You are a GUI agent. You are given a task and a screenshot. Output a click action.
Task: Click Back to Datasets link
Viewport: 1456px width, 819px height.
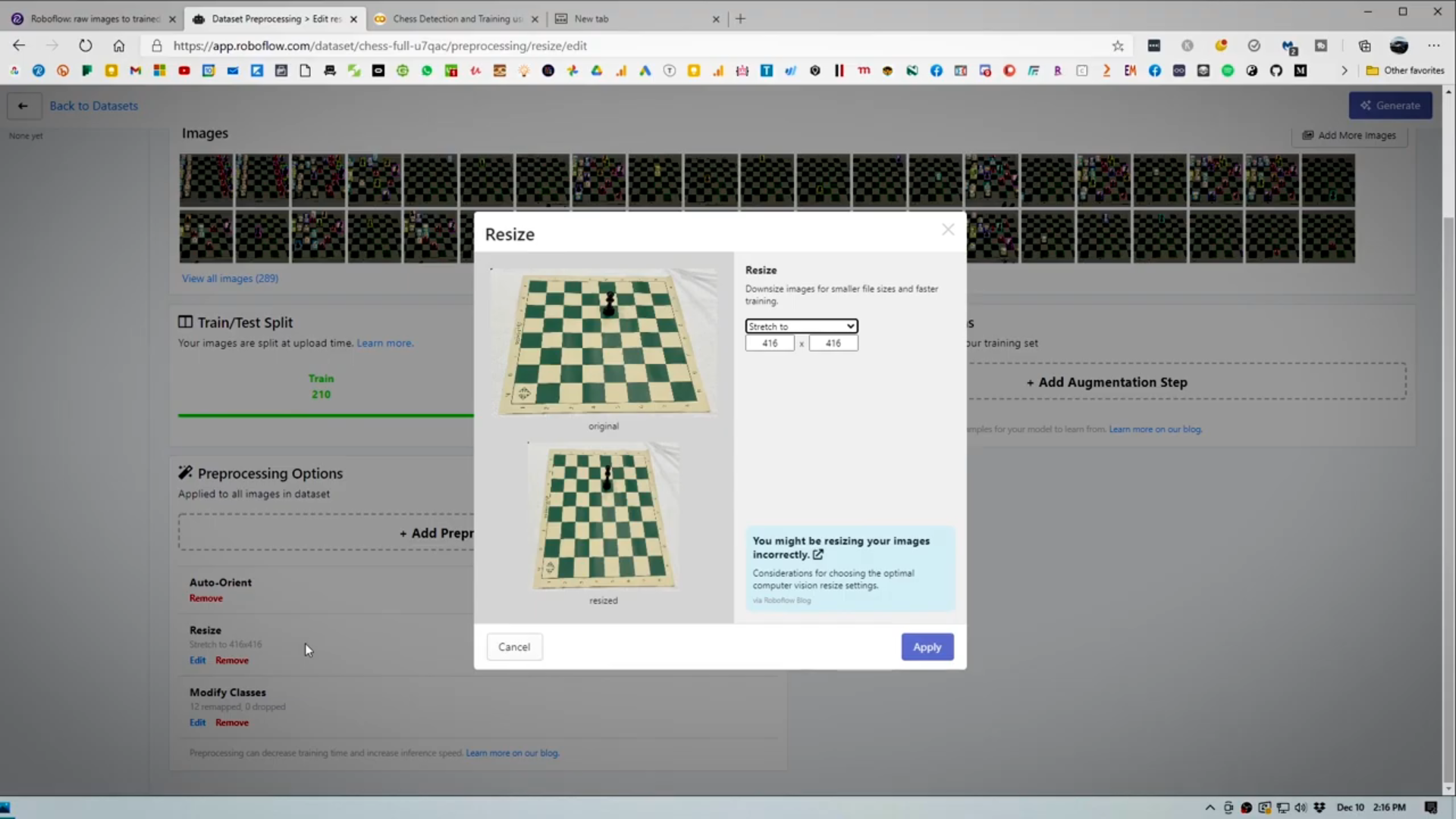point(94,106)
